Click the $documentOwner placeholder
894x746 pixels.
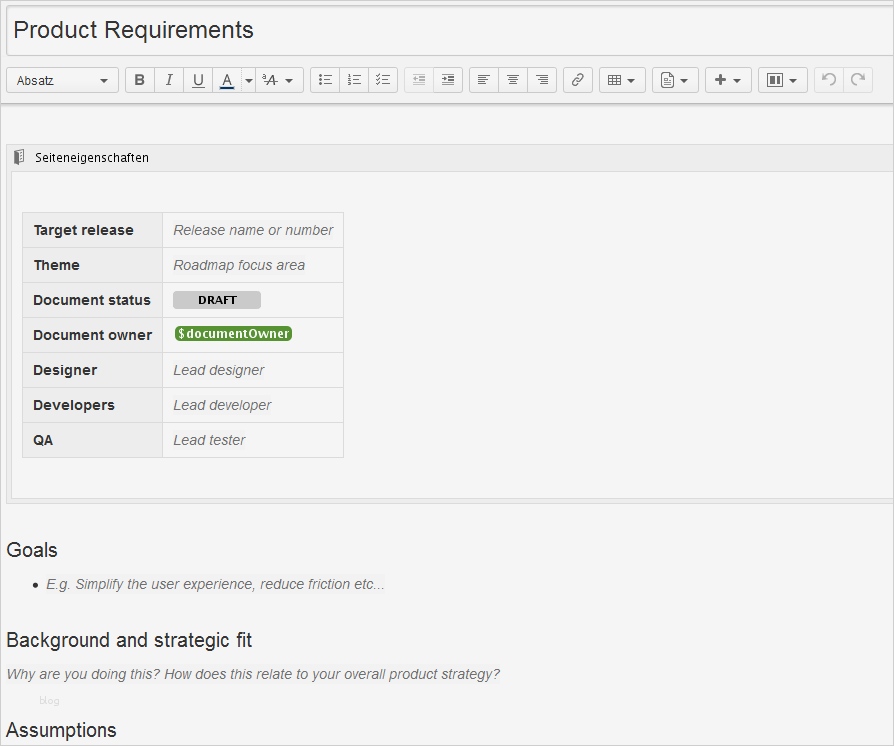(x=233, y=334)
